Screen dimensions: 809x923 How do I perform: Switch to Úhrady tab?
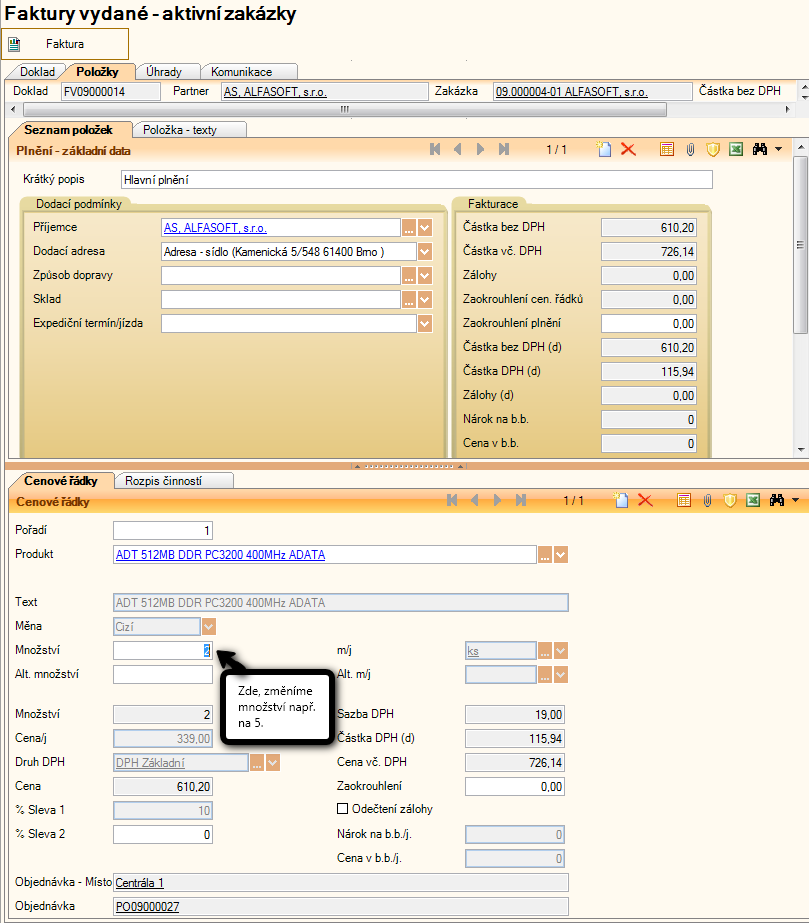point(164,72)
